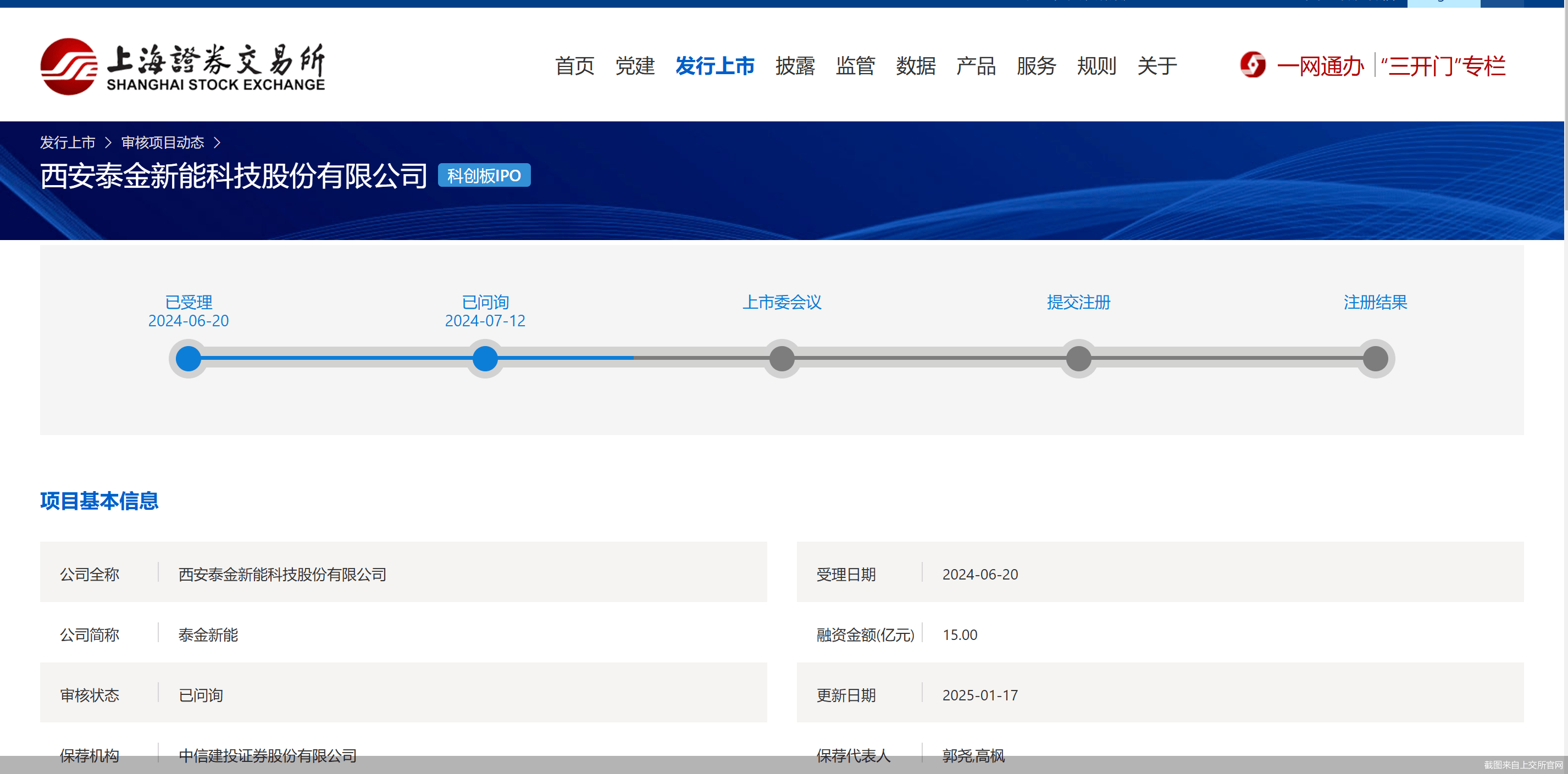
Task: Click the red 一网通办 swirl icon
Action: [x=1253, y=64]
